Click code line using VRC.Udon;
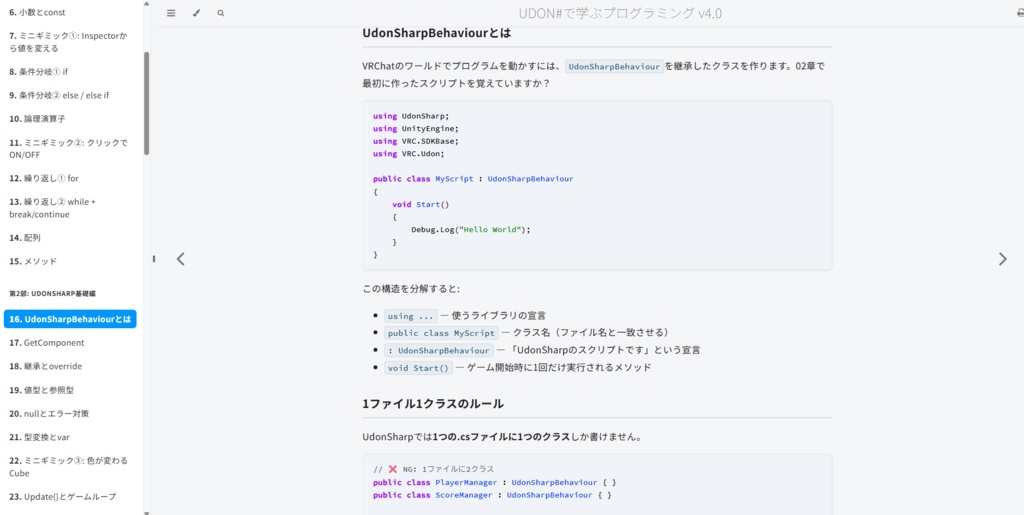This screenshot has height=515, width=1024. tap(408, 153)
